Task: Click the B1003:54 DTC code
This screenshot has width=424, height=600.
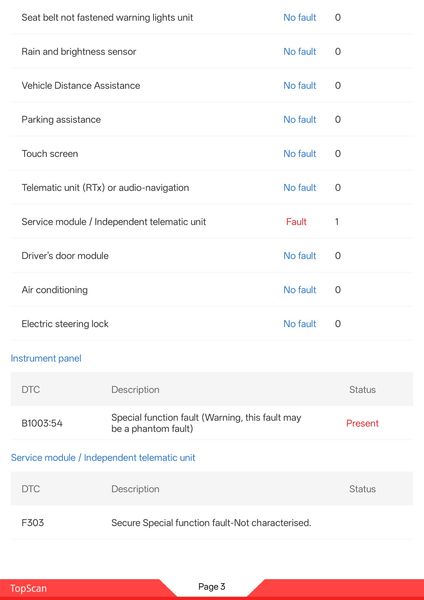Action: coord(42,423)
